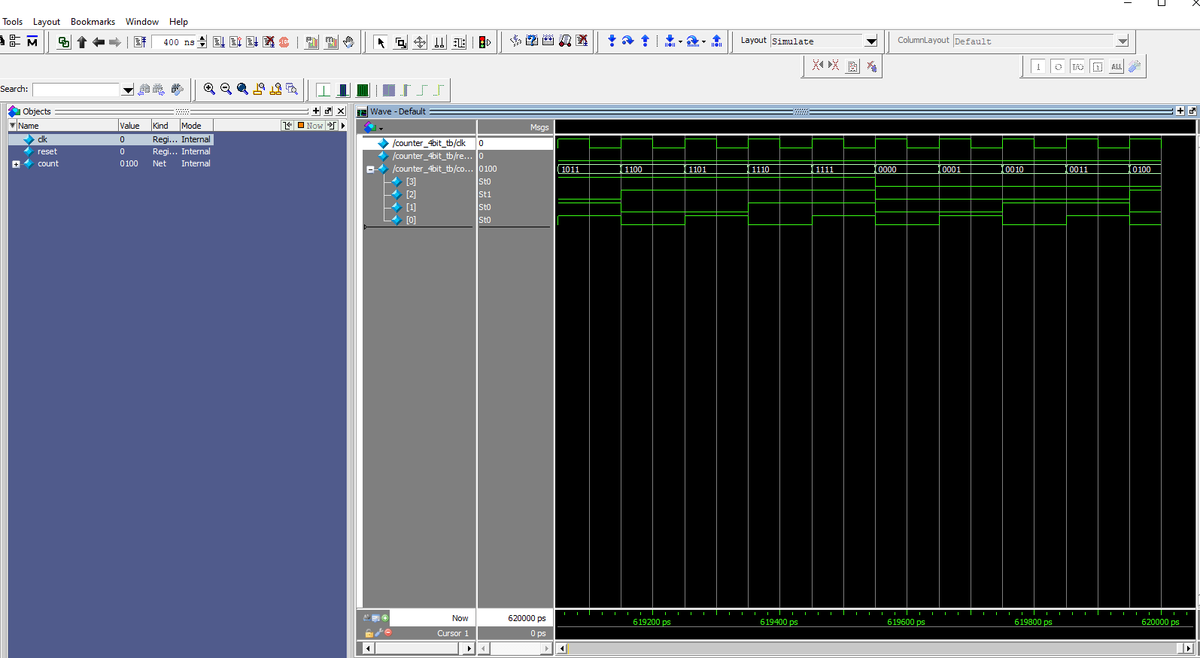
Task: Click the ALL filter button in toolbar
Action: click(1115, 66)
